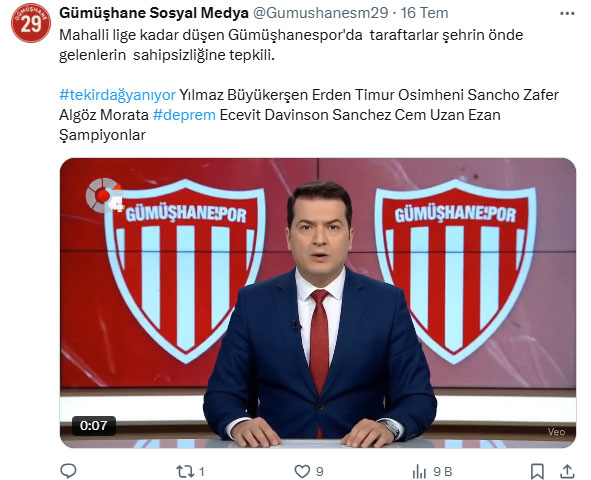Viewport: 591px width, 480px height.
Task: Like the tweet with the heart icon
Action: coord(302,471)
